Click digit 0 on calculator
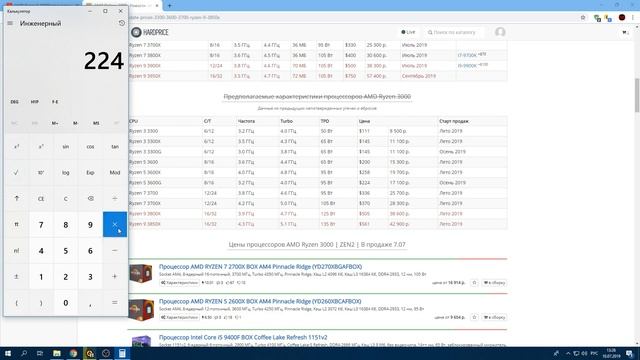Image resolution: width=640 pixels, height=360 pixels. (66, 303)
